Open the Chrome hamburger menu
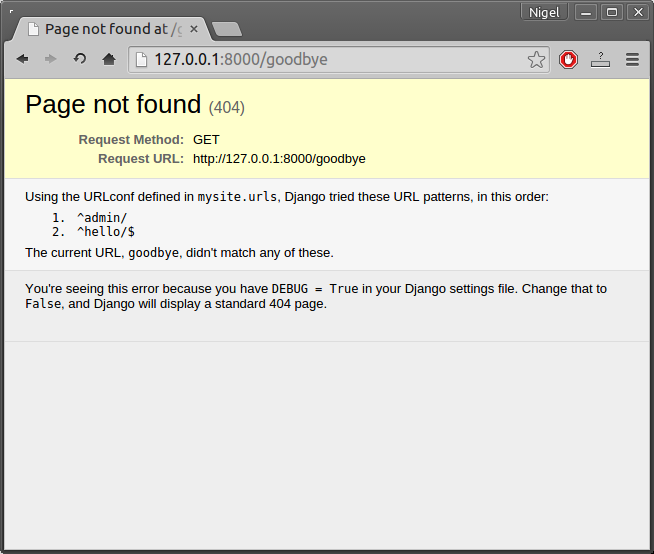Image resolution: width=654 pixels, height=554 pixels. (632, 60)
